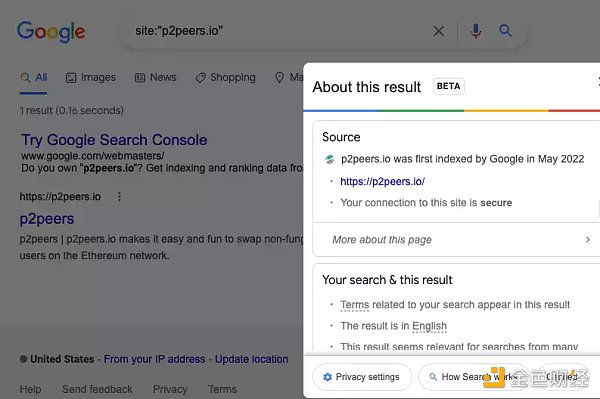Visit https://p2peers.io/ link in Source panel

(383, 181)
